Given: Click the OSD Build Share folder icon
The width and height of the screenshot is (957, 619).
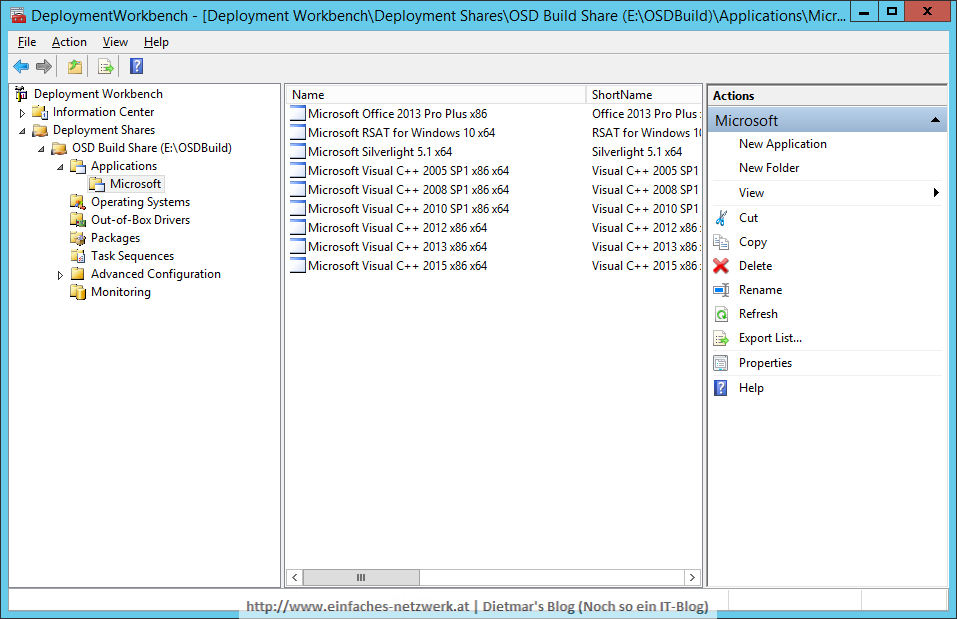Looking at the screenshot, I should click(x=59, y=148).
